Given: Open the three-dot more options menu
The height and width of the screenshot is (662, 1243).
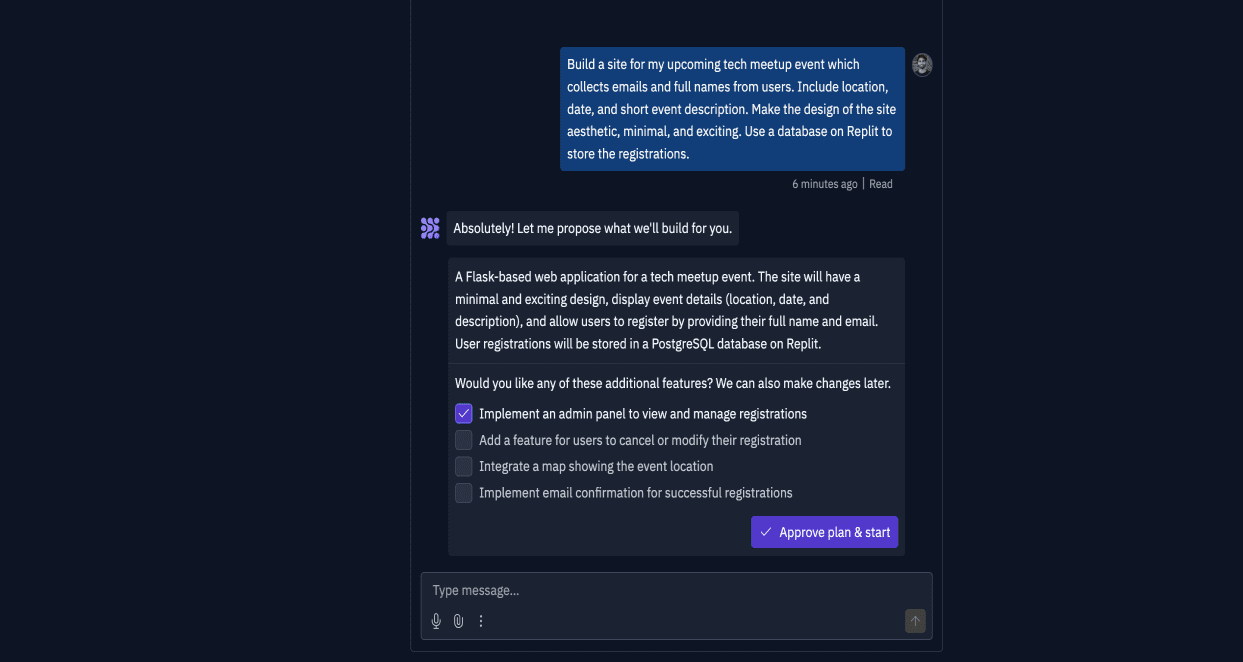Looking at the screenshot, I should pos(481,621).
